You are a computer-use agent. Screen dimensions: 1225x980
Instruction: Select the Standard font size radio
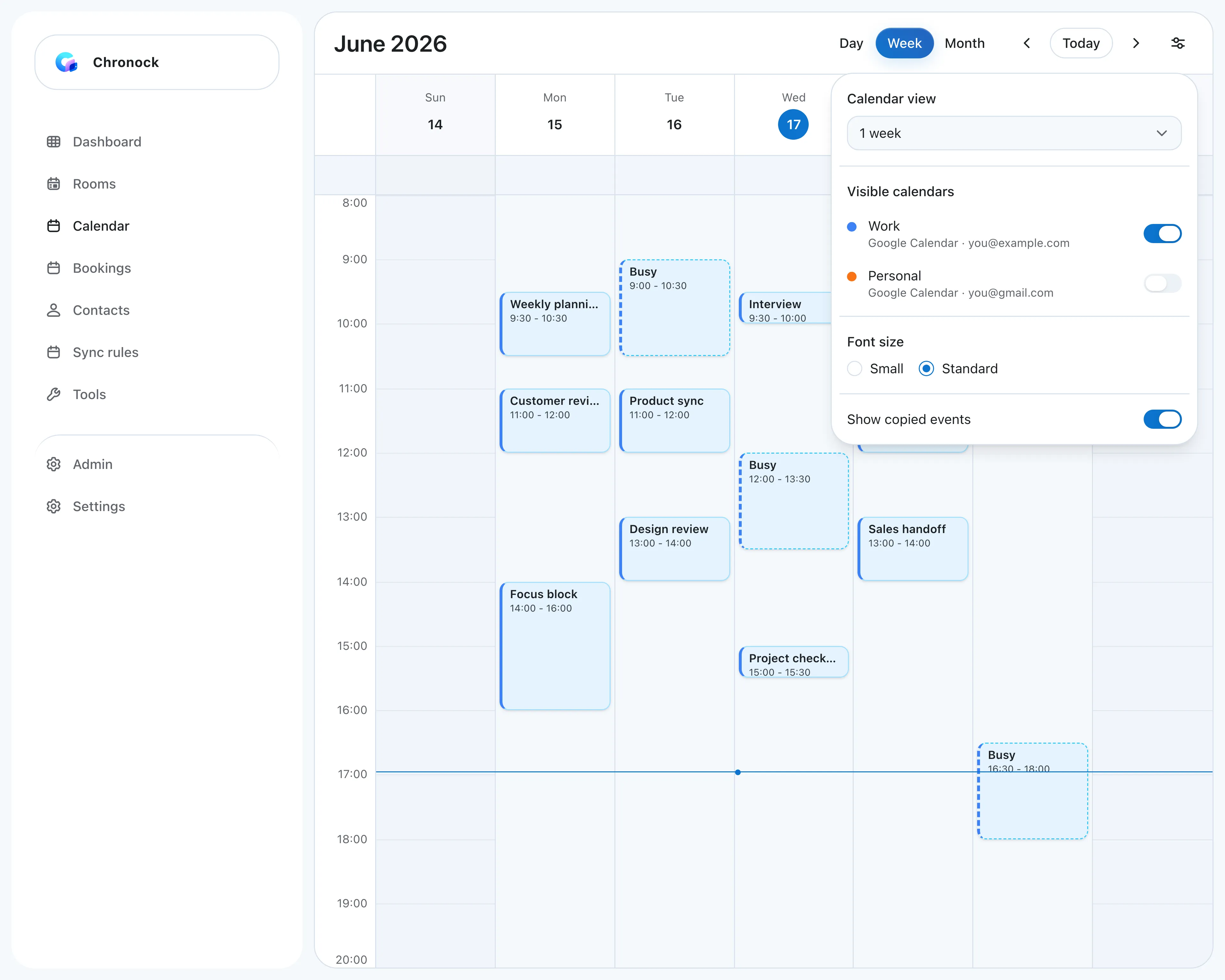click(925, 369)
